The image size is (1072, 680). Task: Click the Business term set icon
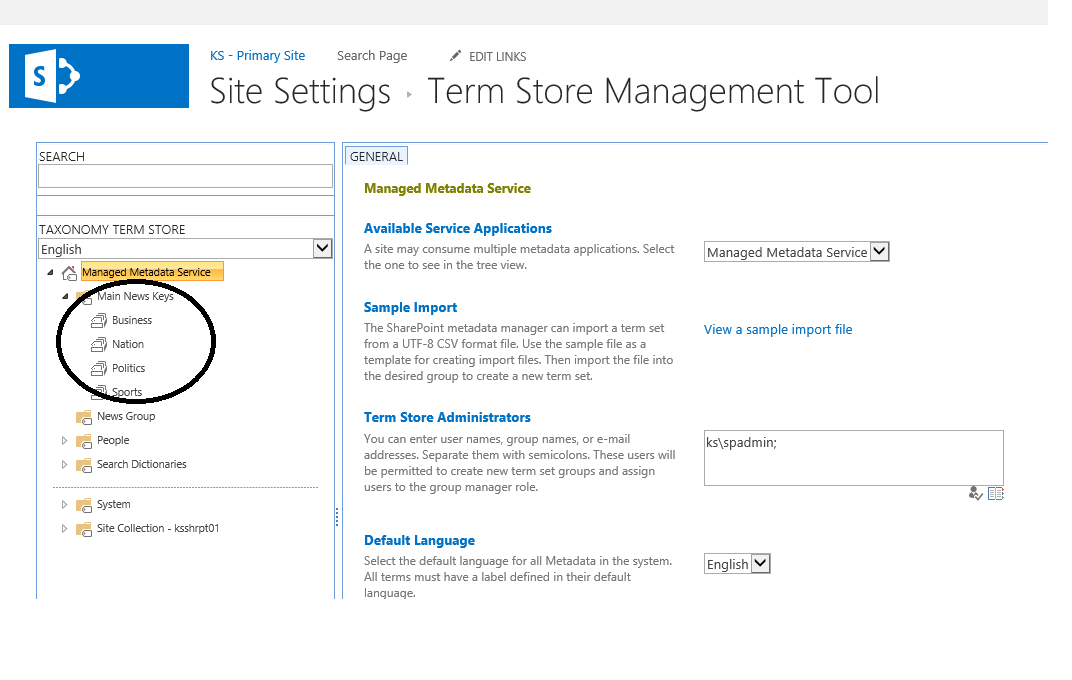(x=99, y=321)
